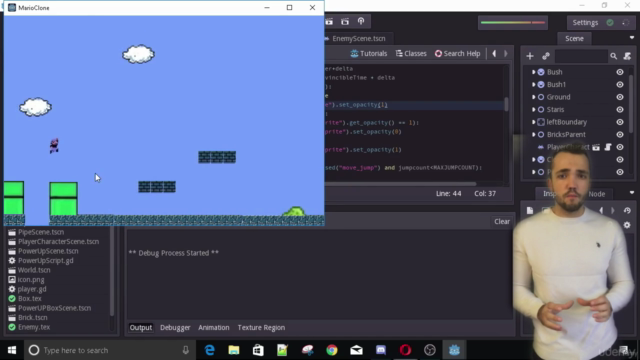
Task: Select player.gd in the file list
Action: pyautogui.click(x=32, y=289)
